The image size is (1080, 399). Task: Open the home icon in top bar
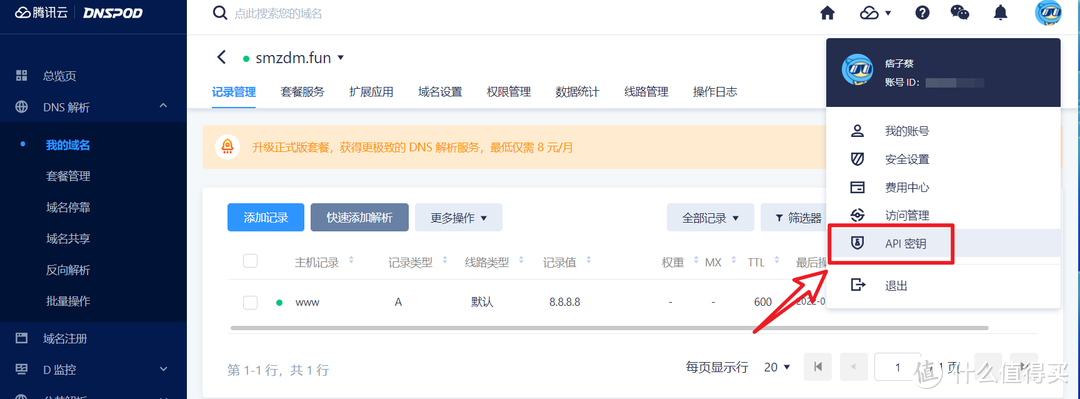827,12
